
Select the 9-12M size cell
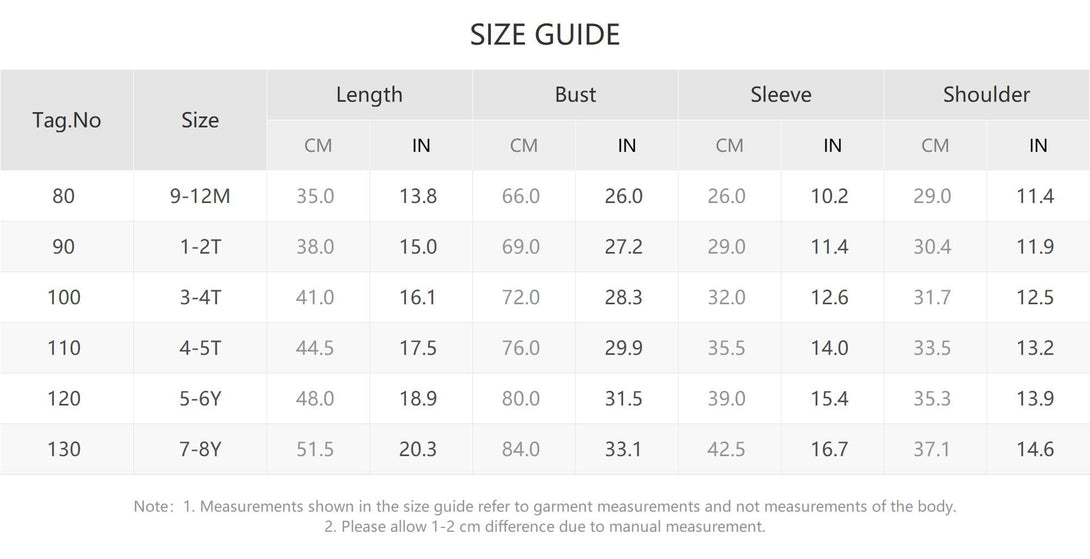[200, 196]
